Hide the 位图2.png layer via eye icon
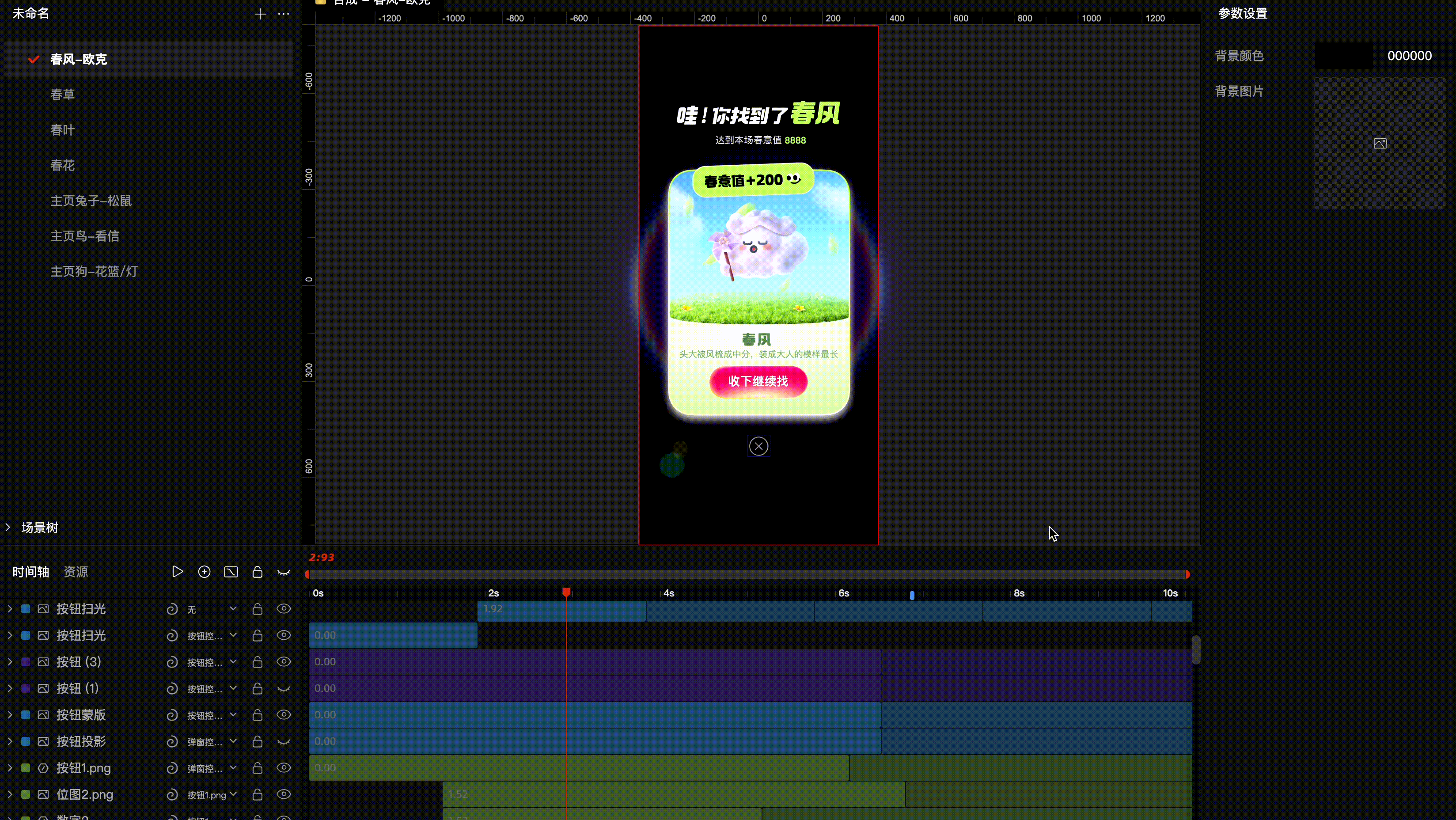The image size is (1456, 820). 284,794
